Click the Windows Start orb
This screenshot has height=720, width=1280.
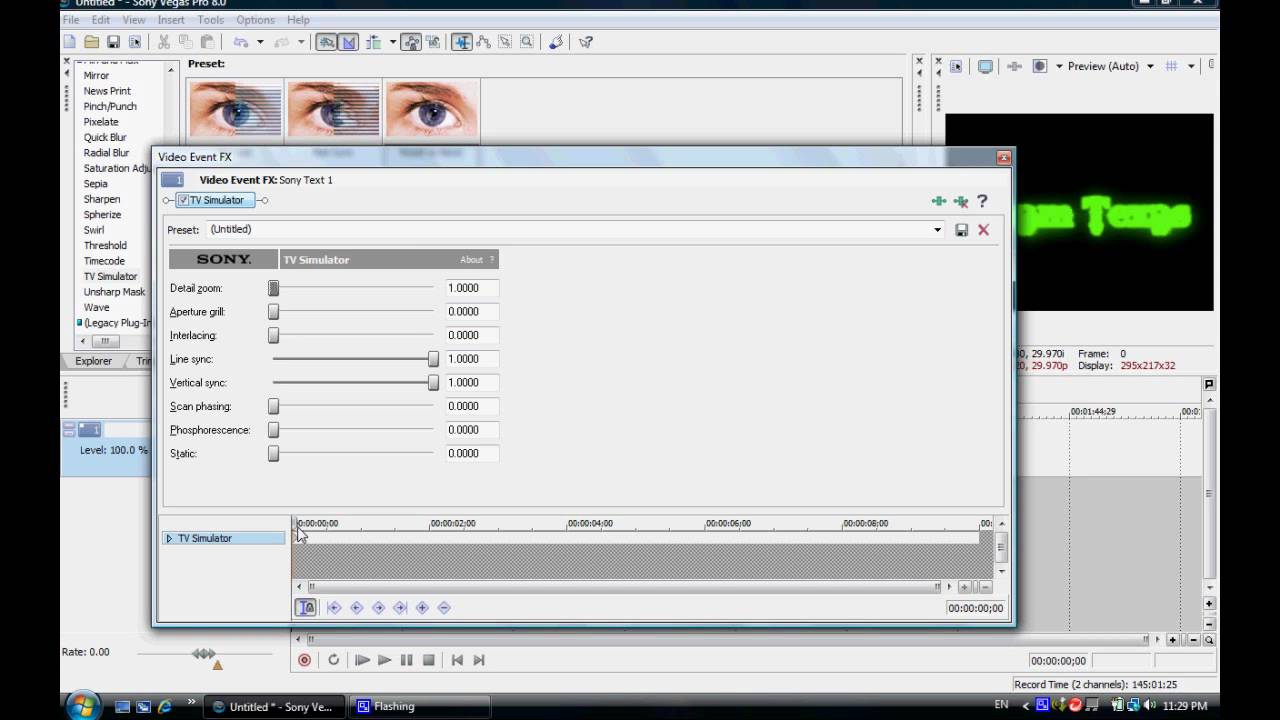click(84, 706)
